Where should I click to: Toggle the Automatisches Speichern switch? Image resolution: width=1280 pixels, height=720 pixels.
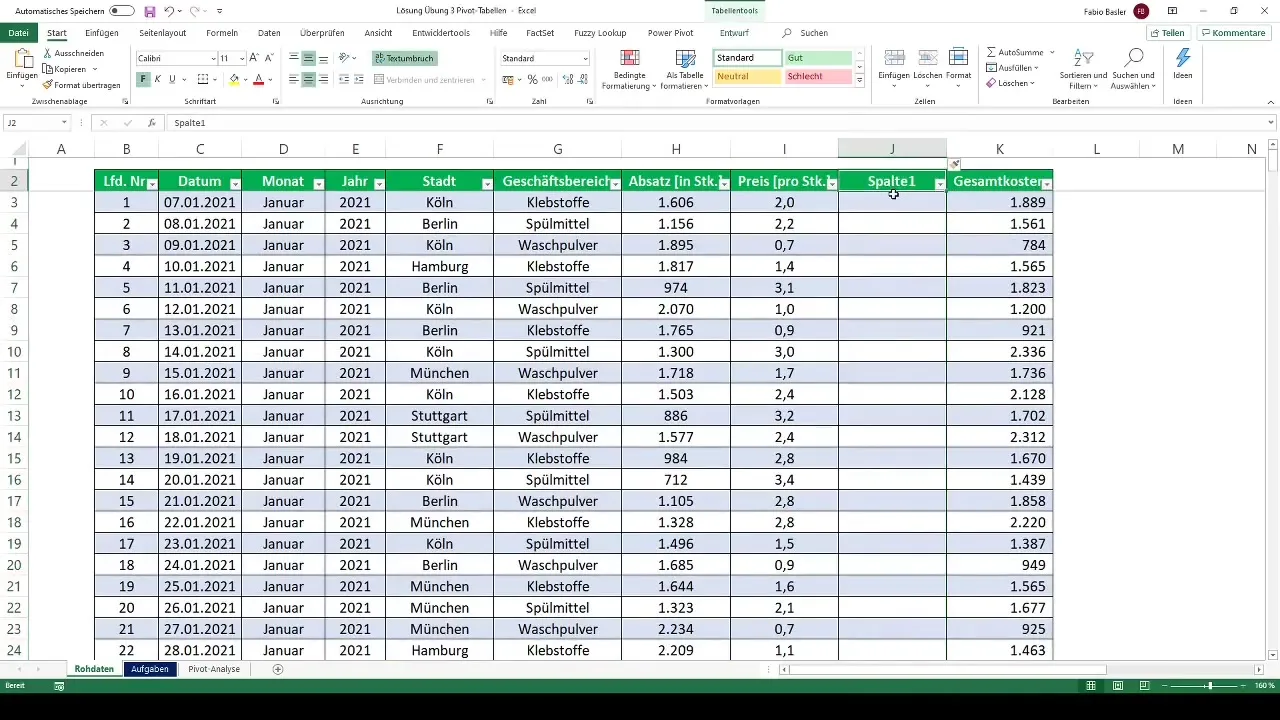[x=122, y=10]
